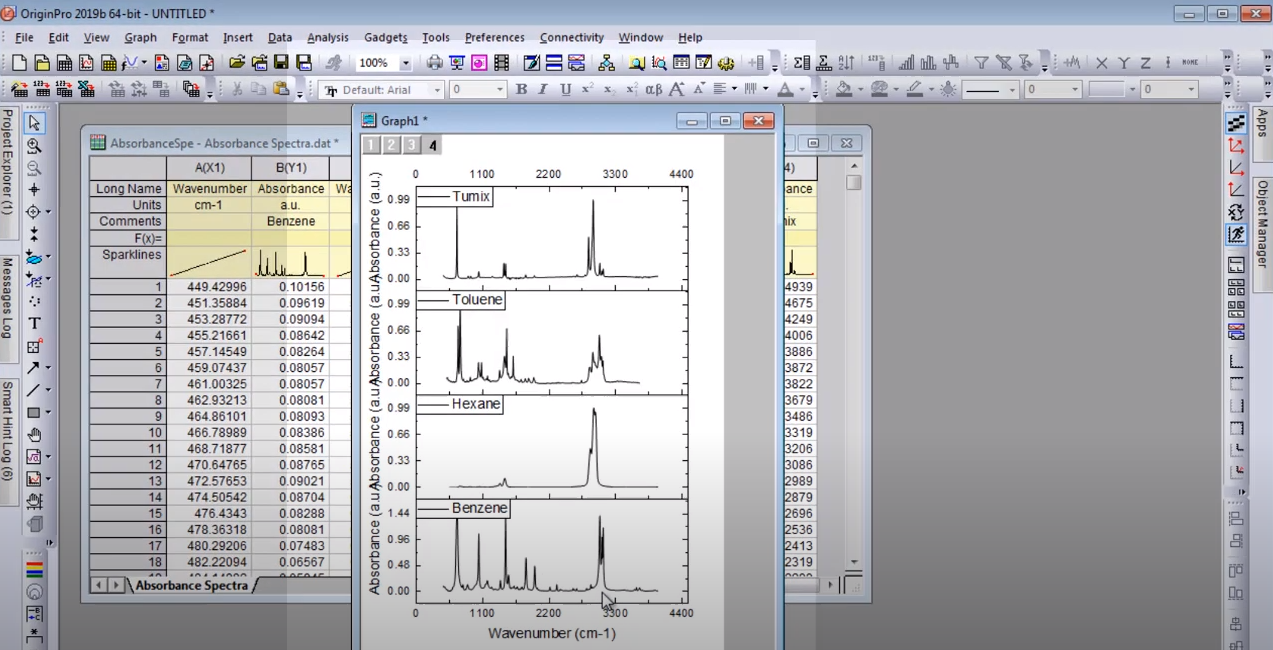Switch to the Absorbance Spectra sheet tab

(x=191, y=585)
